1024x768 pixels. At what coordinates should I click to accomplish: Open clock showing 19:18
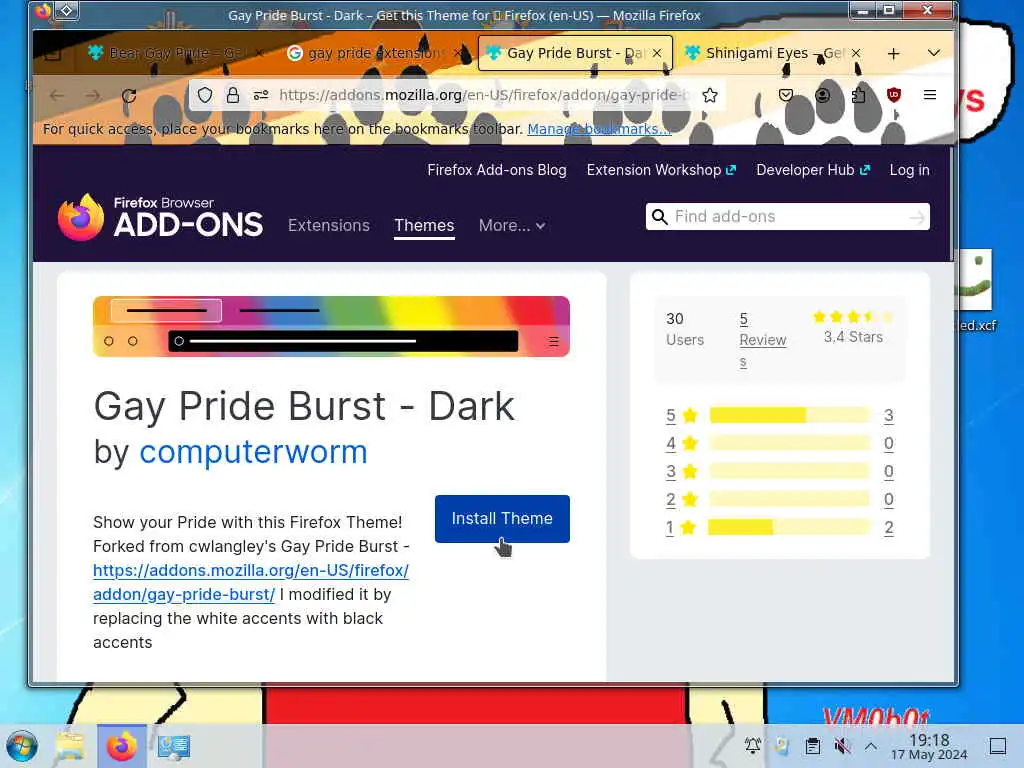click(929, 746)
